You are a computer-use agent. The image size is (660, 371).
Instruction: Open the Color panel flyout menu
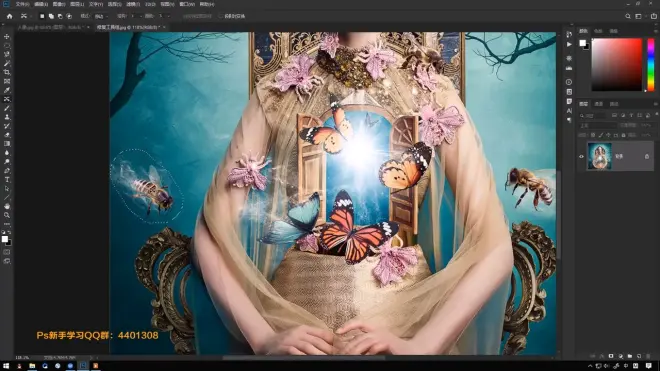tap(655, 31)
